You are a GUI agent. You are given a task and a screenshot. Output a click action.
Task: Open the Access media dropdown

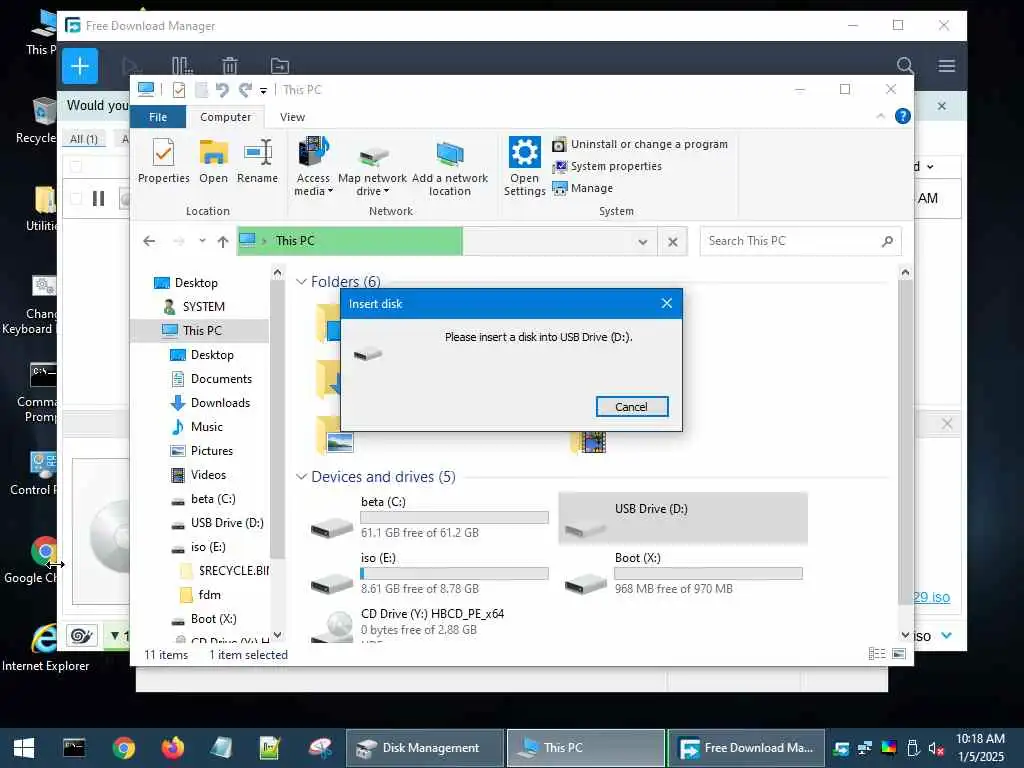pyautogui.click(x=313, y=167)
